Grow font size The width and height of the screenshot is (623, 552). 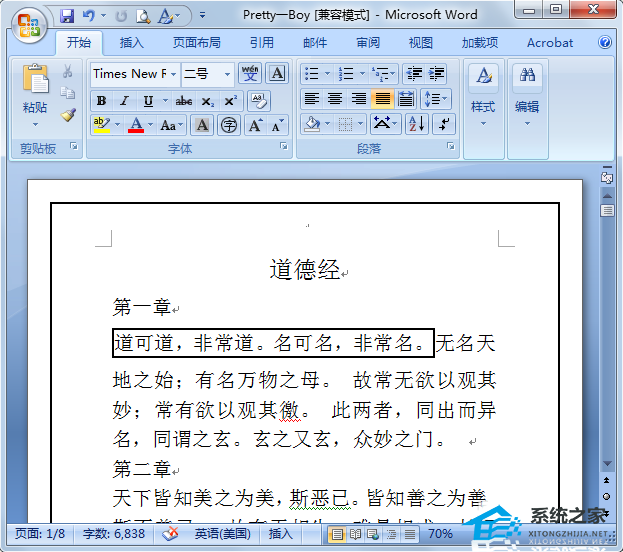pos(255,126)
